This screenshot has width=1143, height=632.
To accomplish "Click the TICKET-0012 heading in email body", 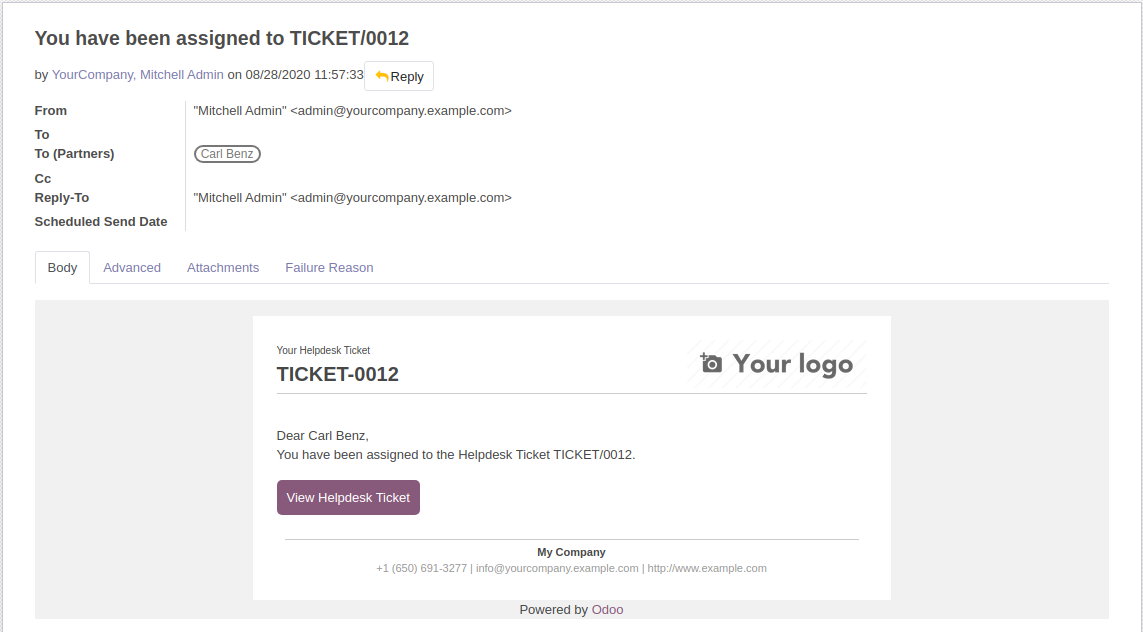I will (x=338, y=374).
